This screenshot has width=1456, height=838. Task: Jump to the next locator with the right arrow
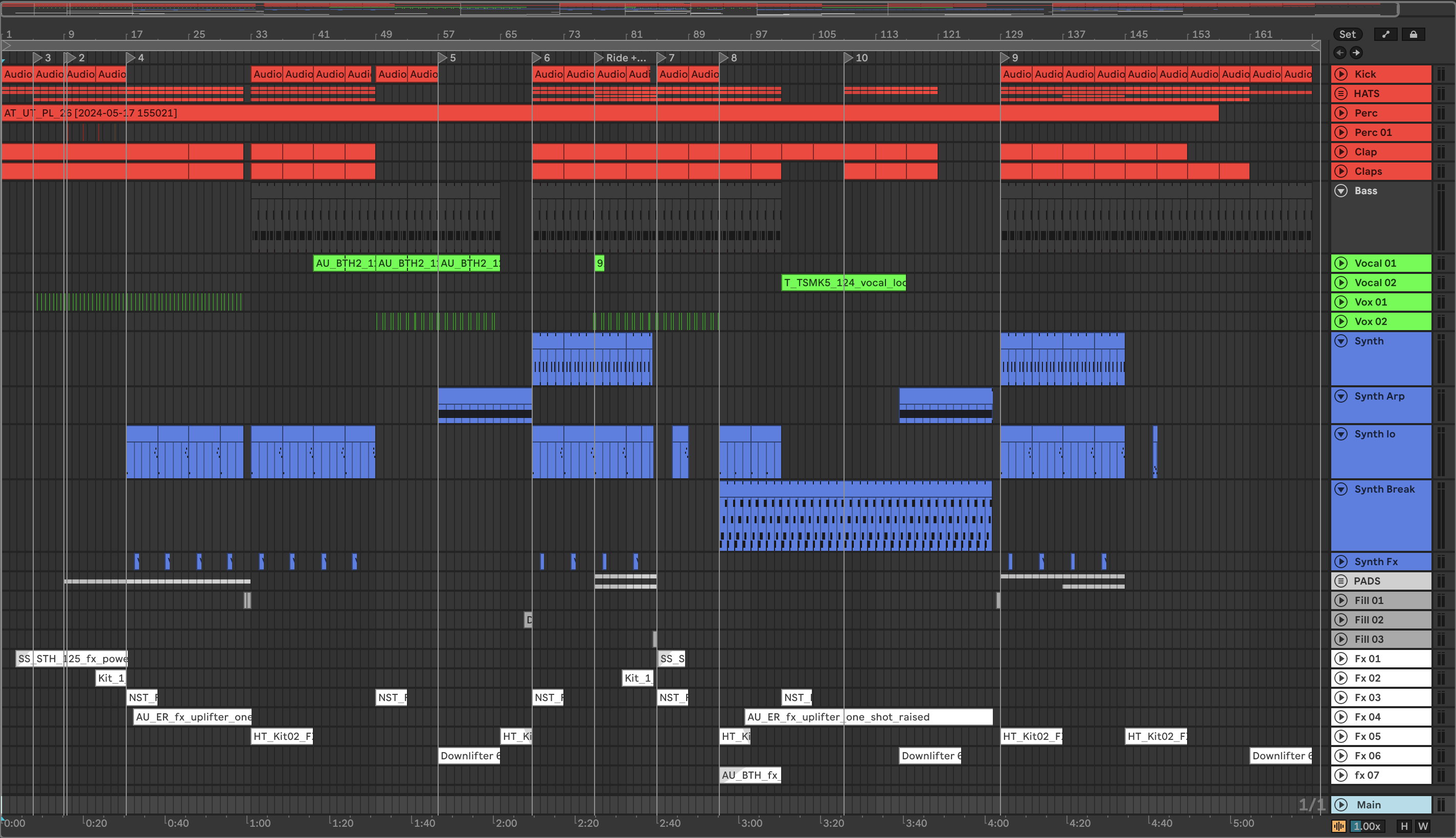tap(1356, 53)
